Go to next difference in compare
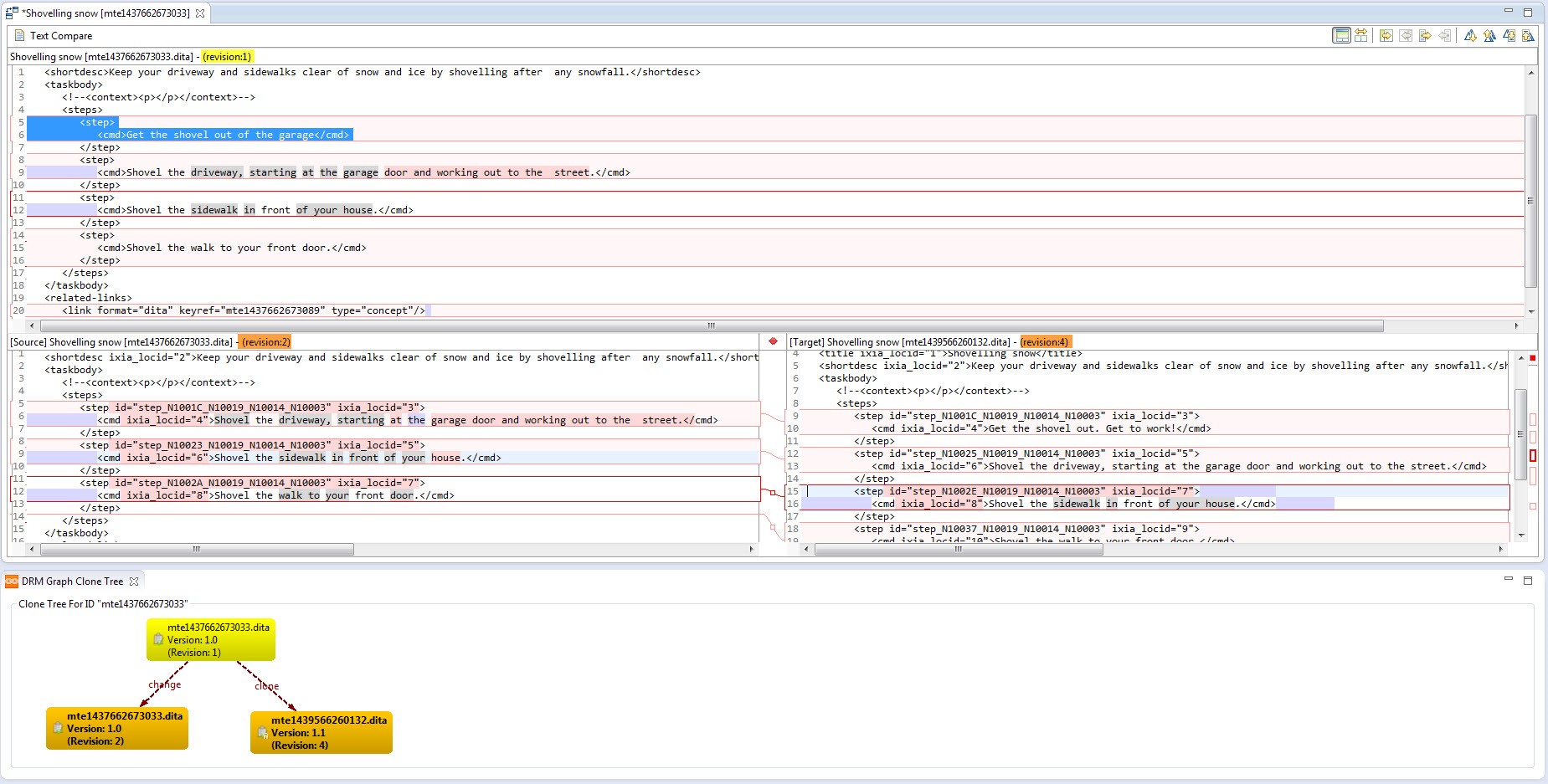Screen dimensions: 1548x784 click(x=1470, y=35)
